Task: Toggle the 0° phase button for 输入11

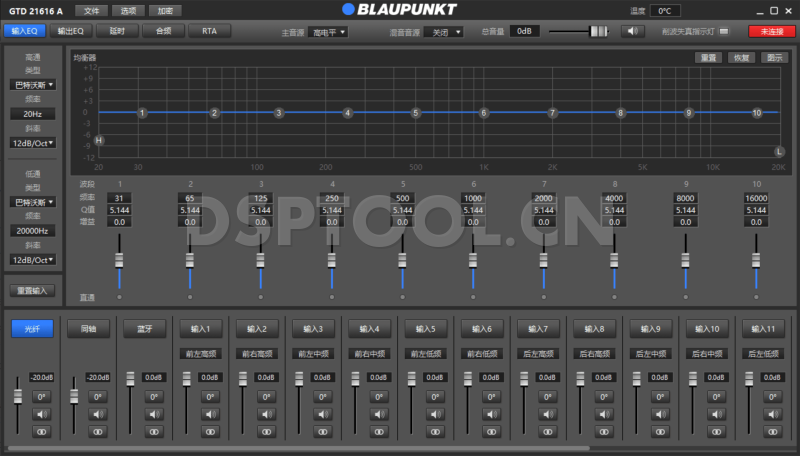Action: pyautogui.click(x=772, y=397)
